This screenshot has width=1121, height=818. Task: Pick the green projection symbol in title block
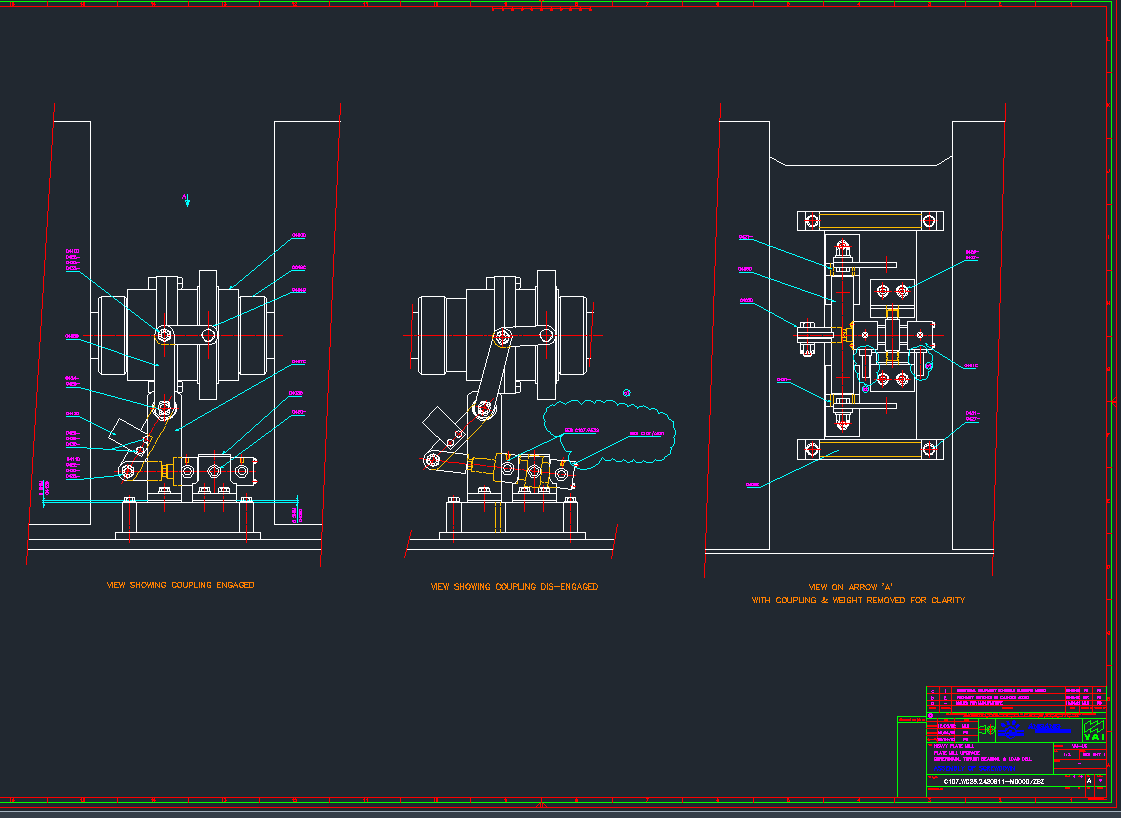[987, 729]
